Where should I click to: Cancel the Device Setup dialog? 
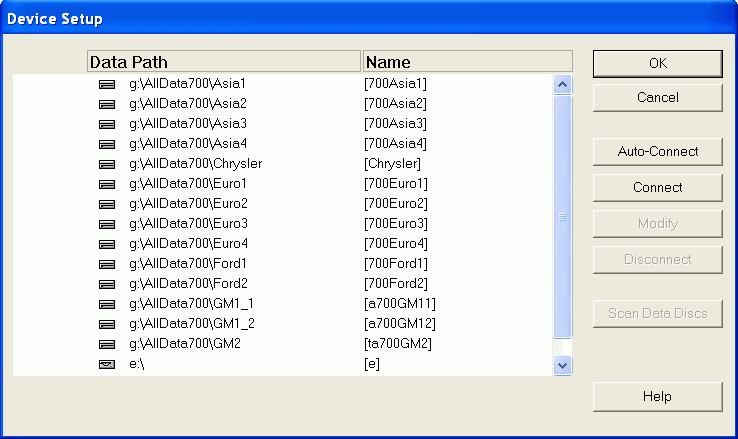coord(658,97)
